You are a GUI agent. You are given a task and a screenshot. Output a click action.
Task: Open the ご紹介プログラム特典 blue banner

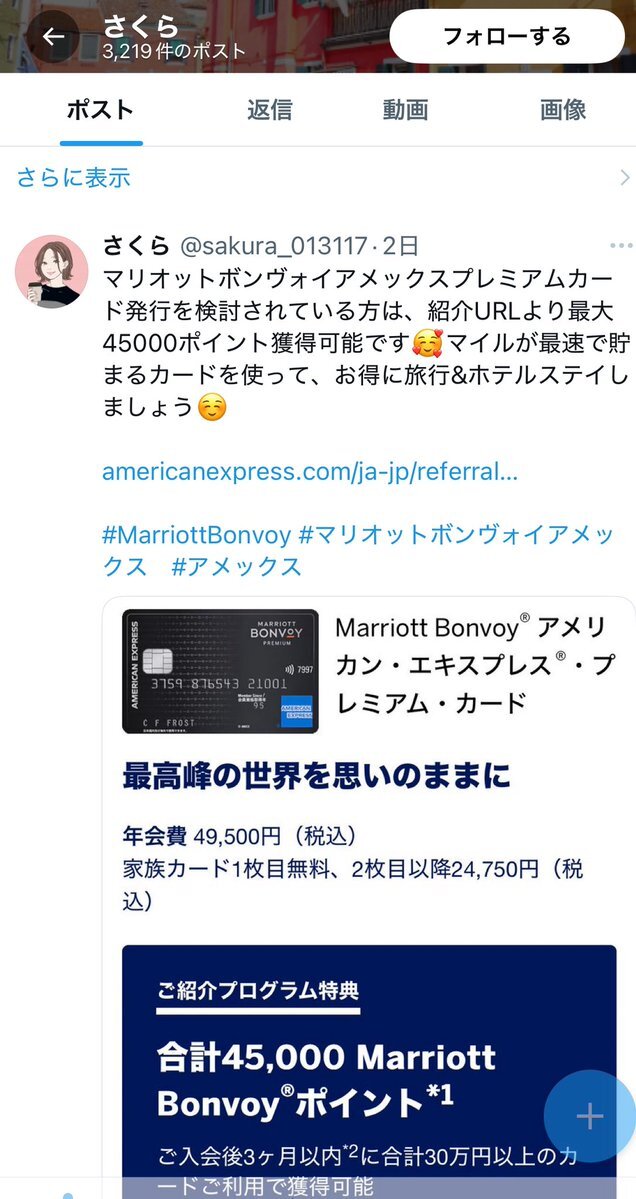(x=369, y=1072)
